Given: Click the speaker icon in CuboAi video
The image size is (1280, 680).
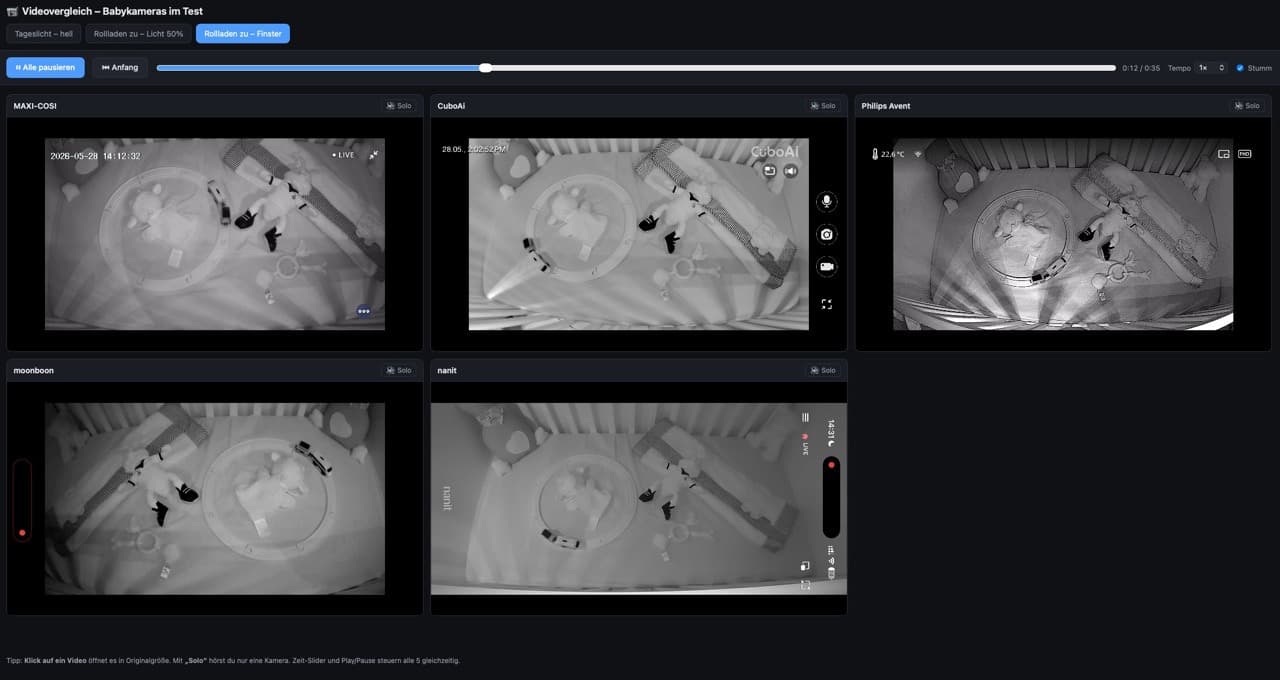Looking at the screenshot, I should tap(791, 171).
